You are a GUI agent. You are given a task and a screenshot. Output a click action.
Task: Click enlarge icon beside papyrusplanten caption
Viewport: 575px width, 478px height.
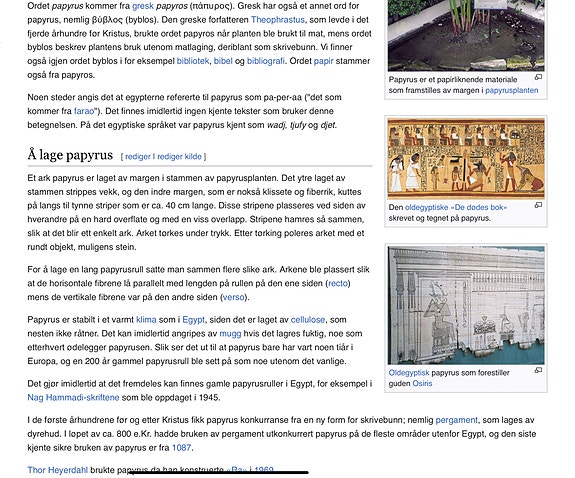coord(538,77)
